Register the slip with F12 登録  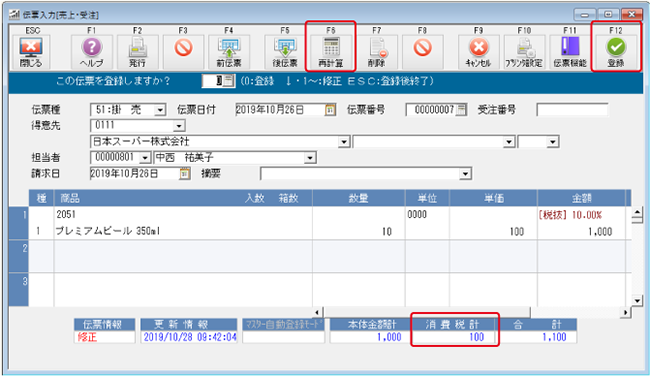click(x=616, y=52)
